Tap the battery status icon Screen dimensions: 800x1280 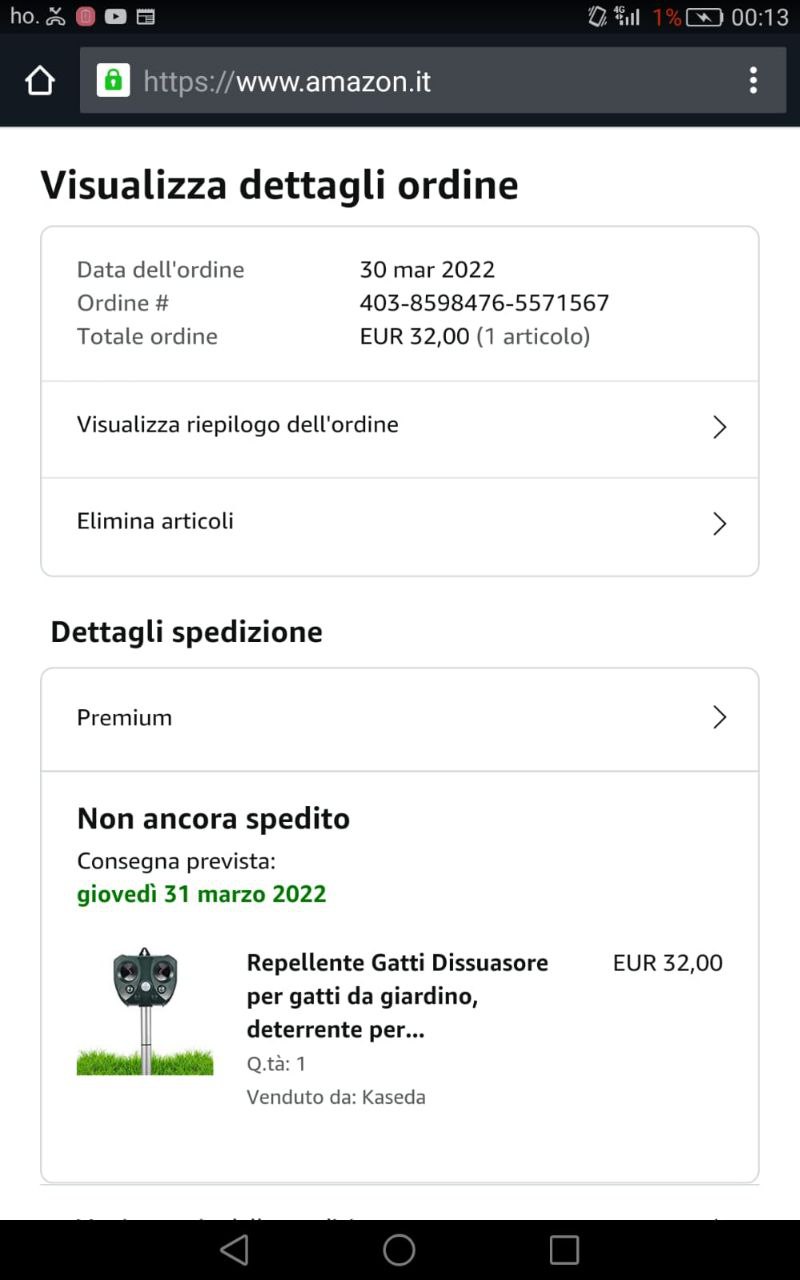pos(704,17)
